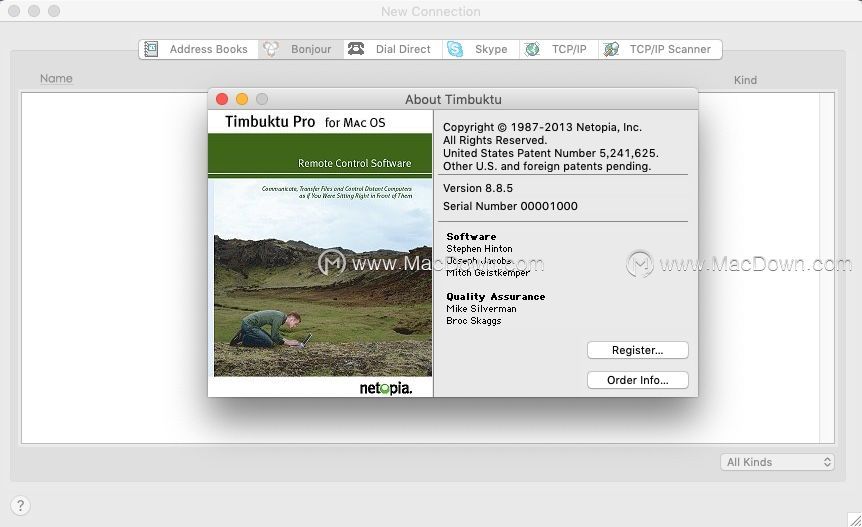Click the TCP/IP globe icon

[x=532, y=49]
